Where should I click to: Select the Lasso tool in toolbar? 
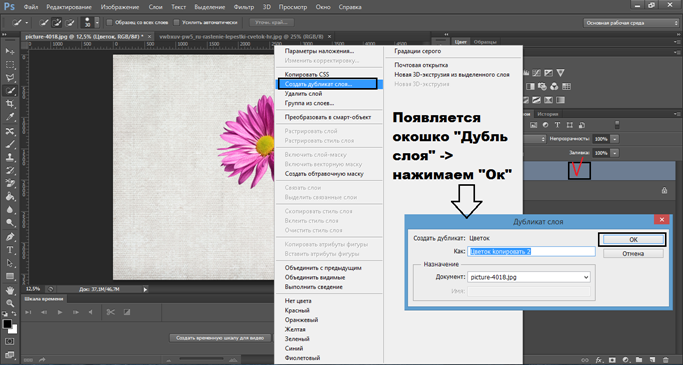point(10,78)
